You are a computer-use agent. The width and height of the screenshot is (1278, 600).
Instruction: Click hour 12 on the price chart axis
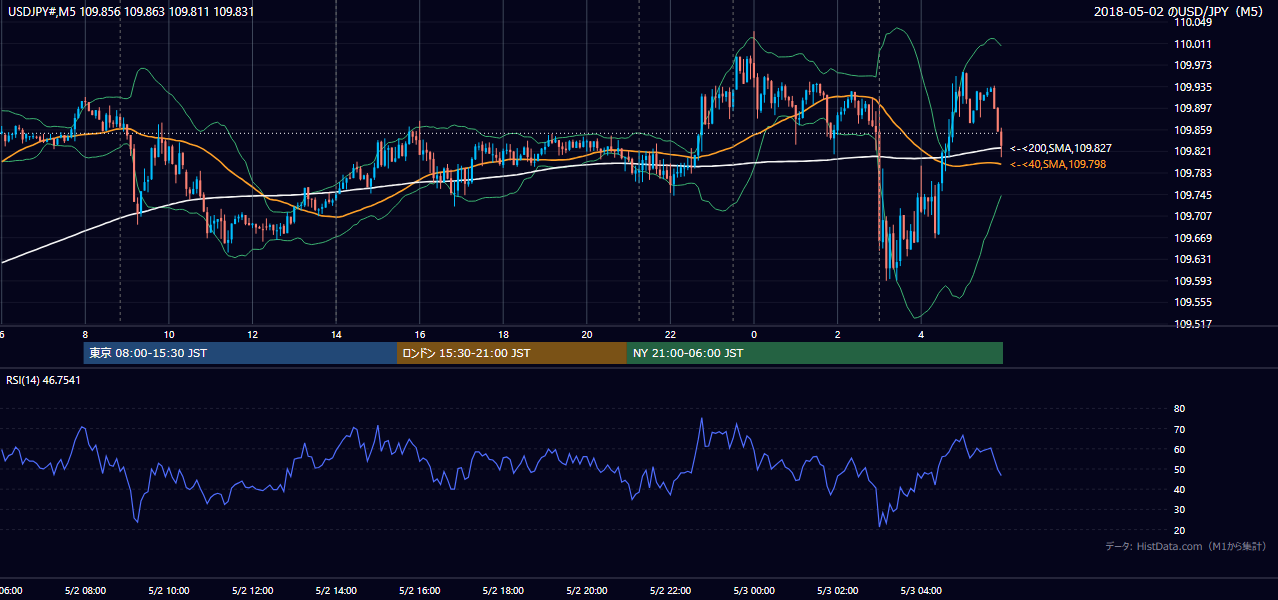pyautogui.click(x=253, y=334)
